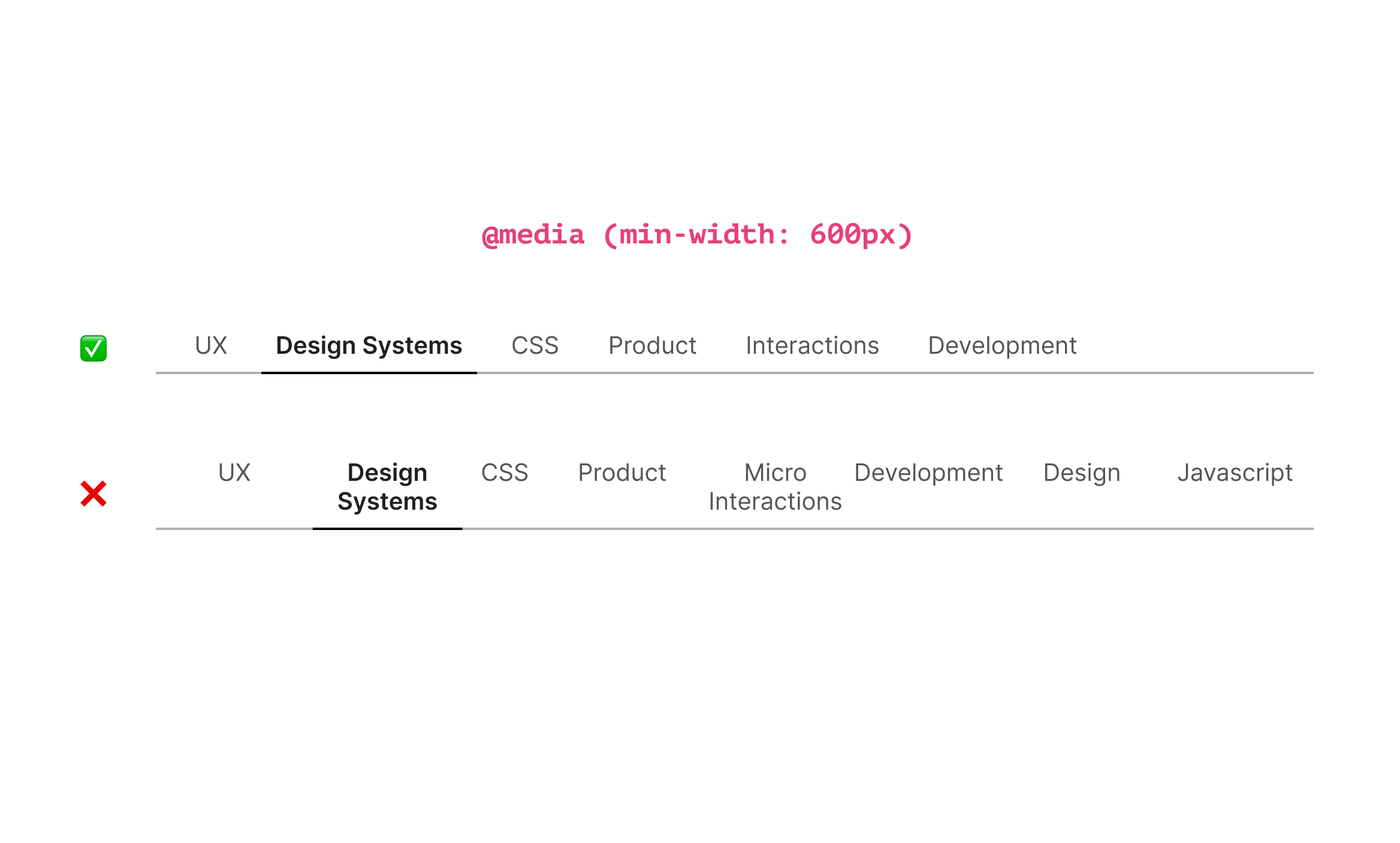This screenshot has width=1400, height=843.
Task: Switch to CSS in the top tab row
Action: click(535, 346)
